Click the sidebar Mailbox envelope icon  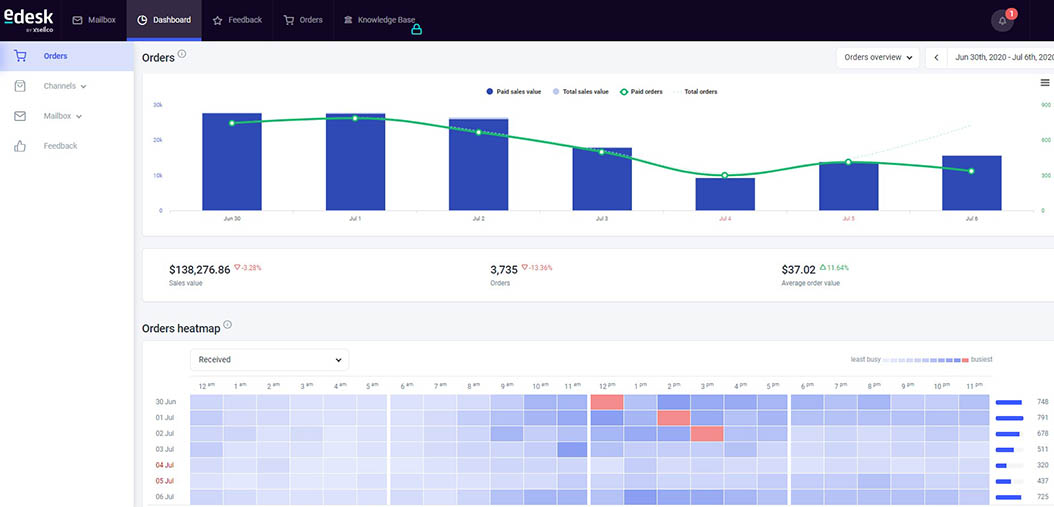[x=20, y=116]
